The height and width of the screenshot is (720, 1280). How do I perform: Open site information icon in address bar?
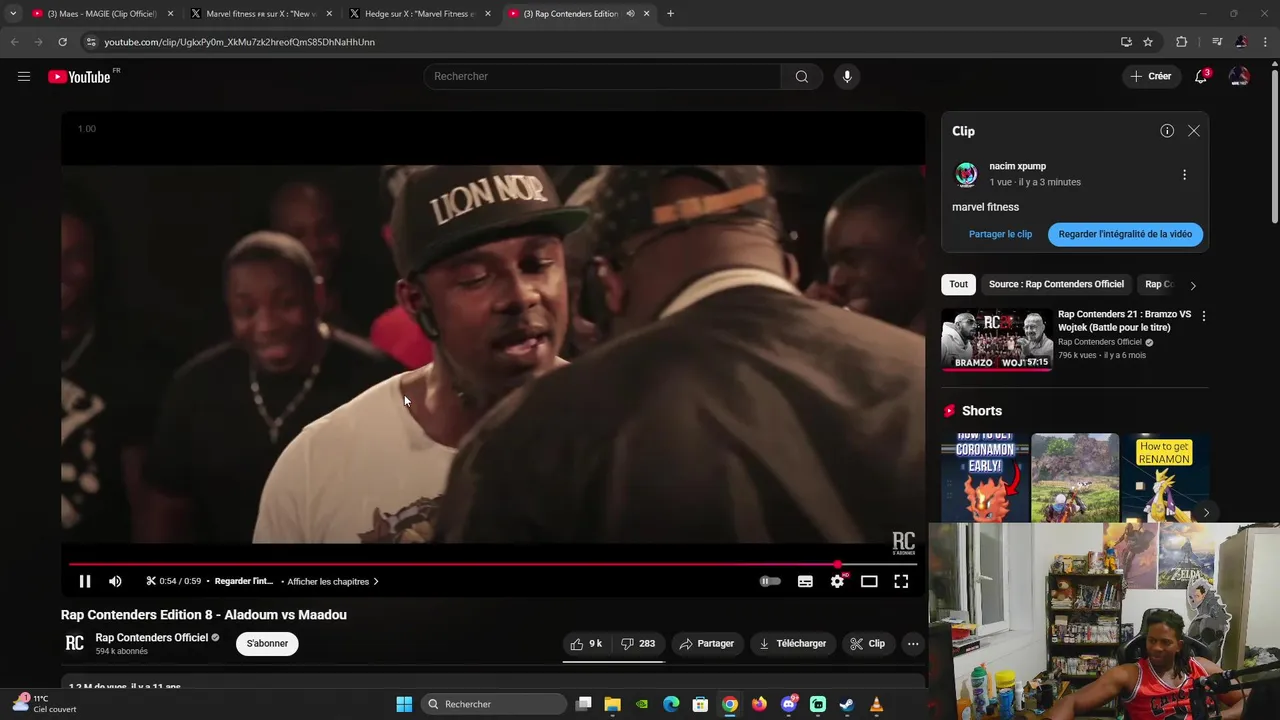tap(91, 42)
